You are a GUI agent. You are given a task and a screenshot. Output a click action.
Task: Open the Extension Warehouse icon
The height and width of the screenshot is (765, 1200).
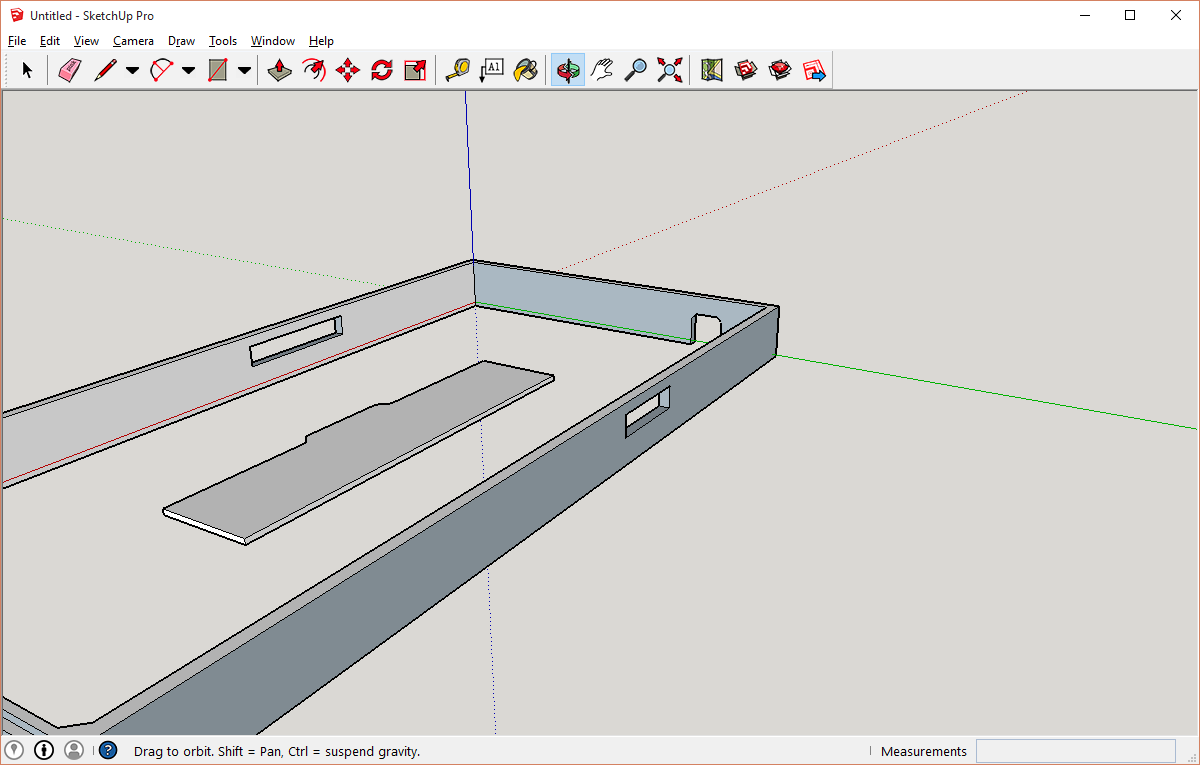(780, 70)
